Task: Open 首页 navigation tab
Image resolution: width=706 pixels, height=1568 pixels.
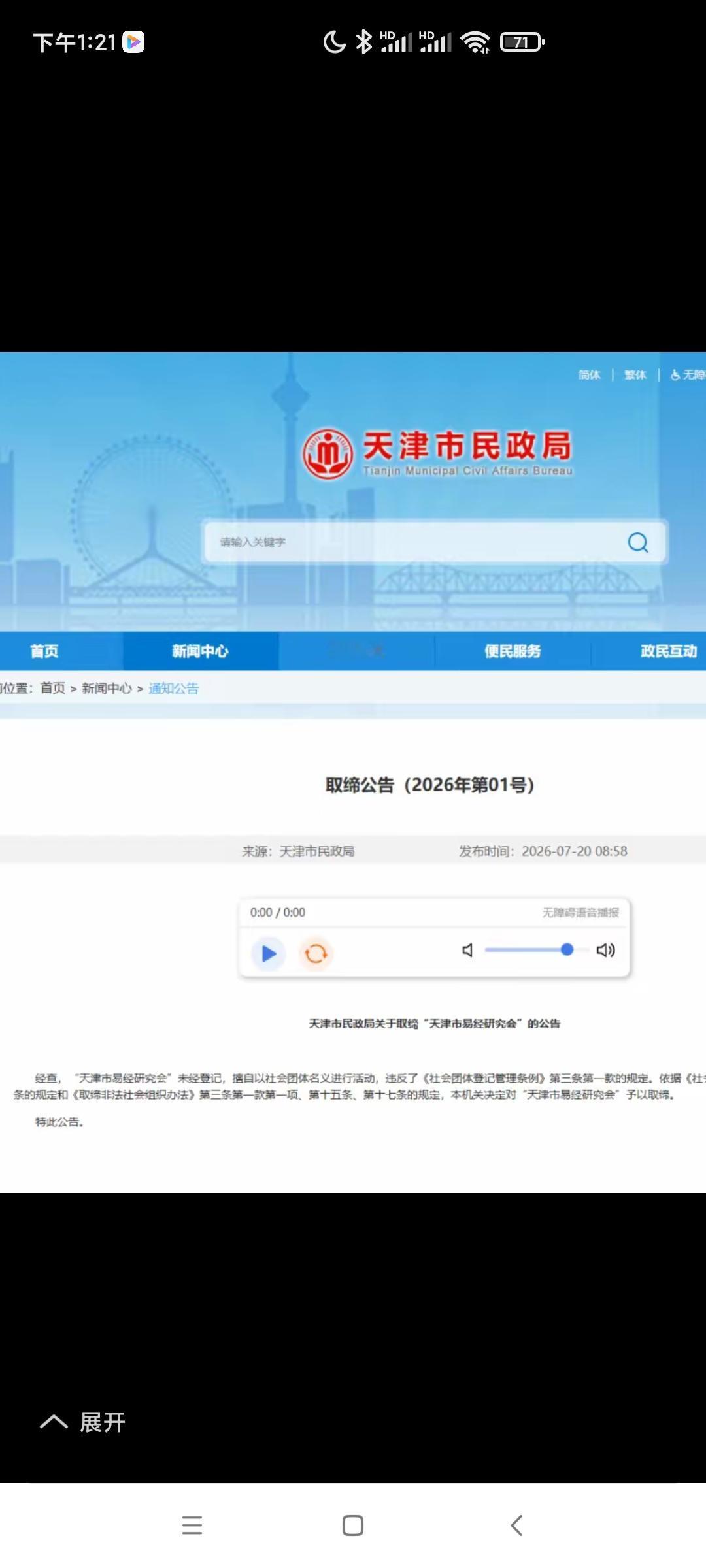Action: pyautogui.click(x=44, y=651)
